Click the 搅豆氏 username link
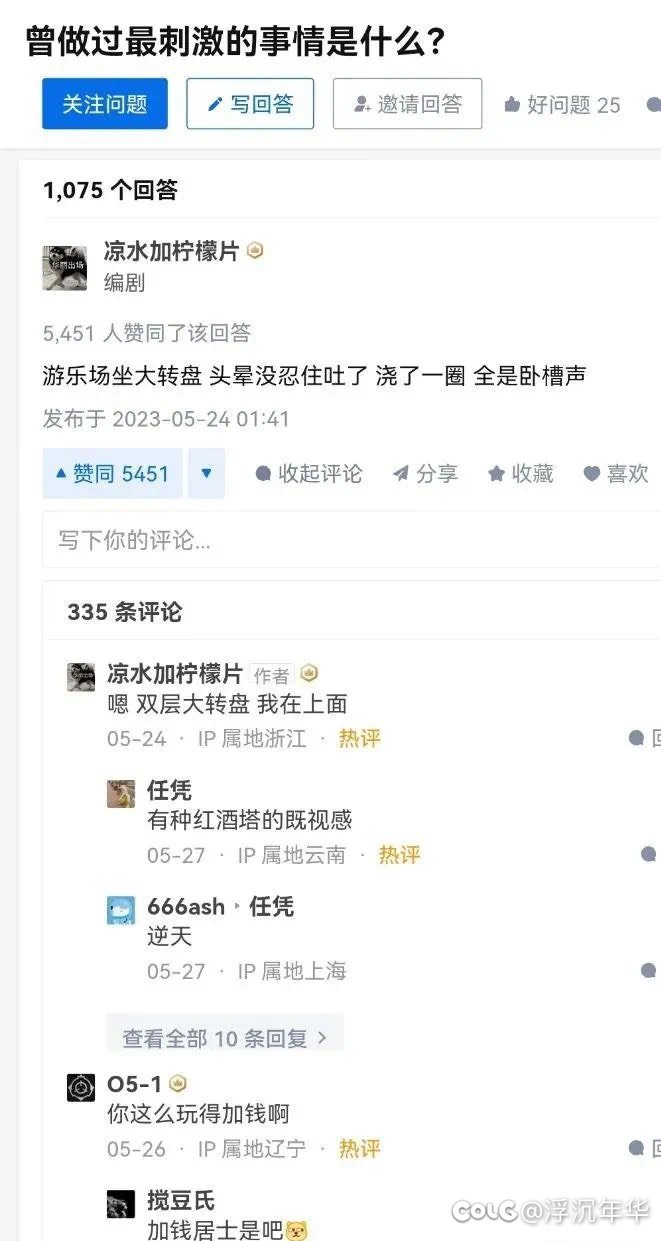 (181, 1201)
